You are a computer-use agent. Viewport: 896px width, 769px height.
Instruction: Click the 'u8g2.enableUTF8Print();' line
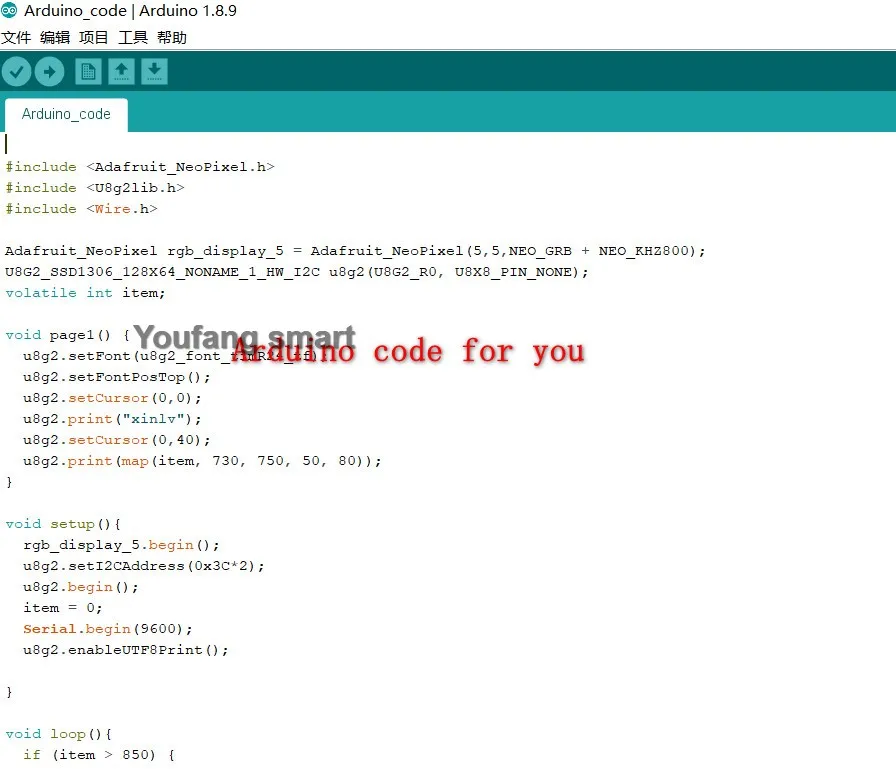click(126, 650)
